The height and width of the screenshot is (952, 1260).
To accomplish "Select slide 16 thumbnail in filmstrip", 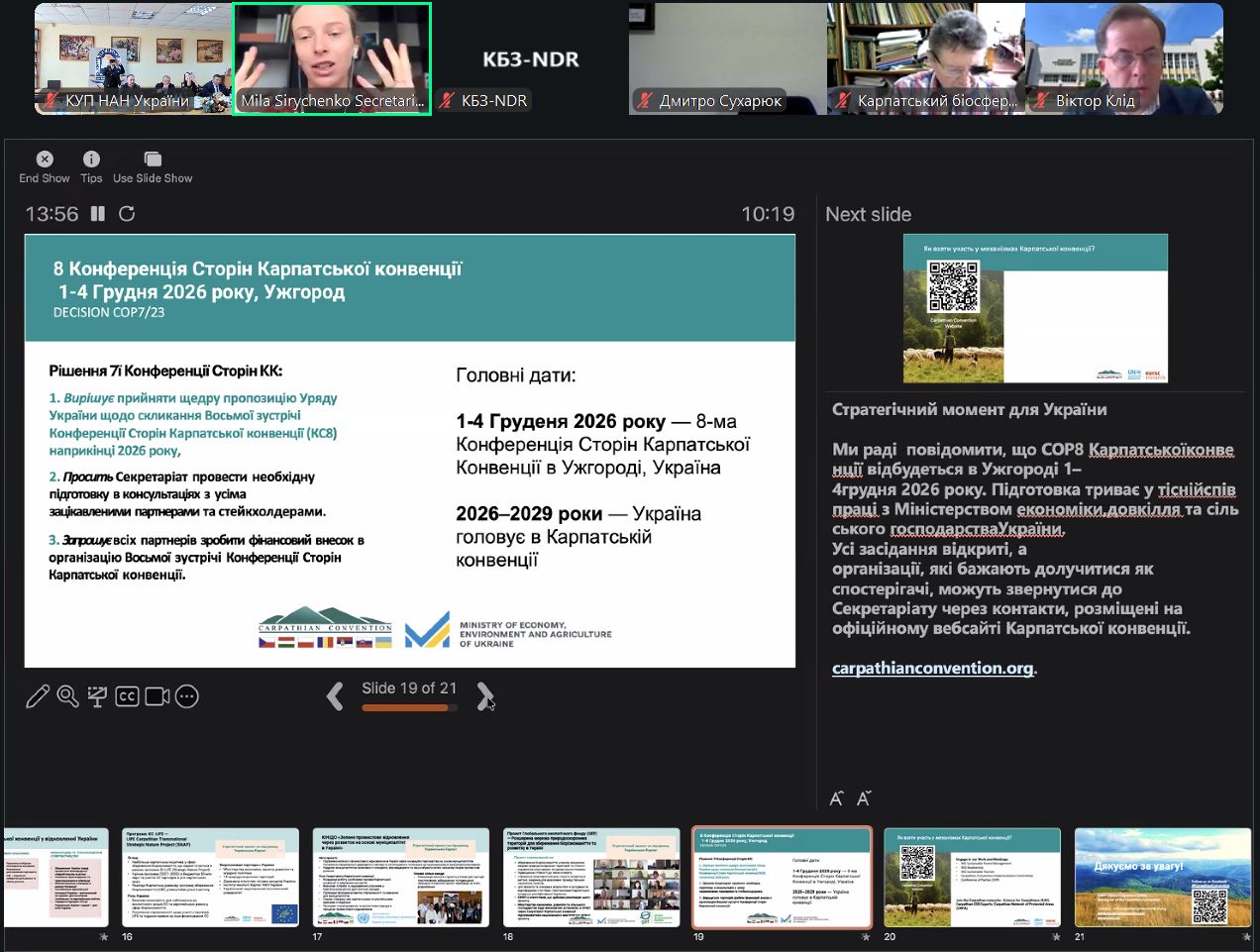I will pyautogui.click(x=210, y=878).
